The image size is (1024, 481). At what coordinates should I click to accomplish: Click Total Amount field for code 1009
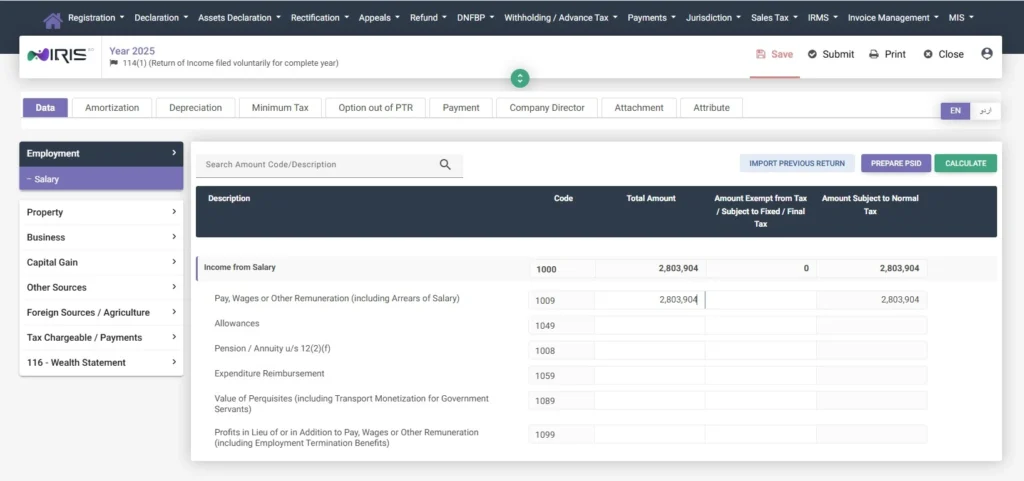650,300
